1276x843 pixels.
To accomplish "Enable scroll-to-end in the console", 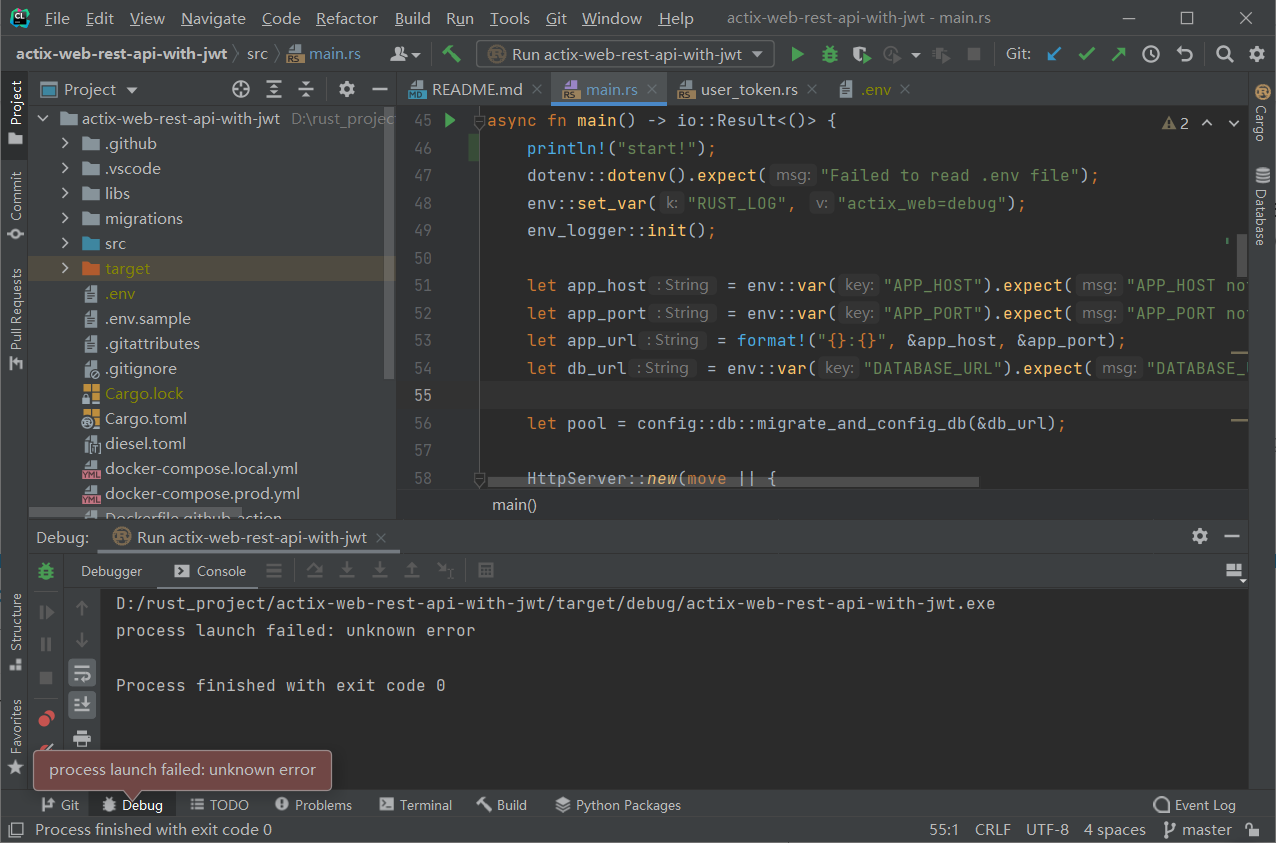I will pos(82,704).
